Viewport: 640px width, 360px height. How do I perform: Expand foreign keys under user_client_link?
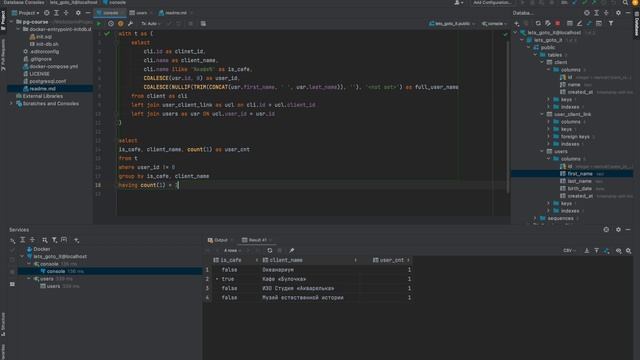(549, 137)
